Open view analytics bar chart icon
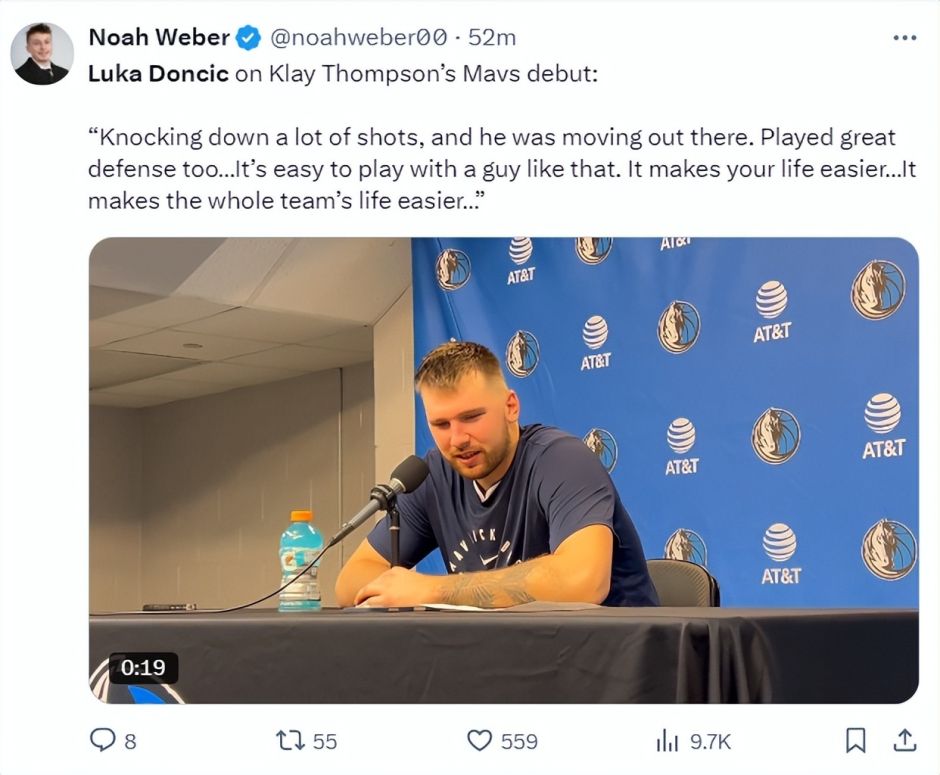The height and width of the screenshot is (775, 940). (667, 740)
